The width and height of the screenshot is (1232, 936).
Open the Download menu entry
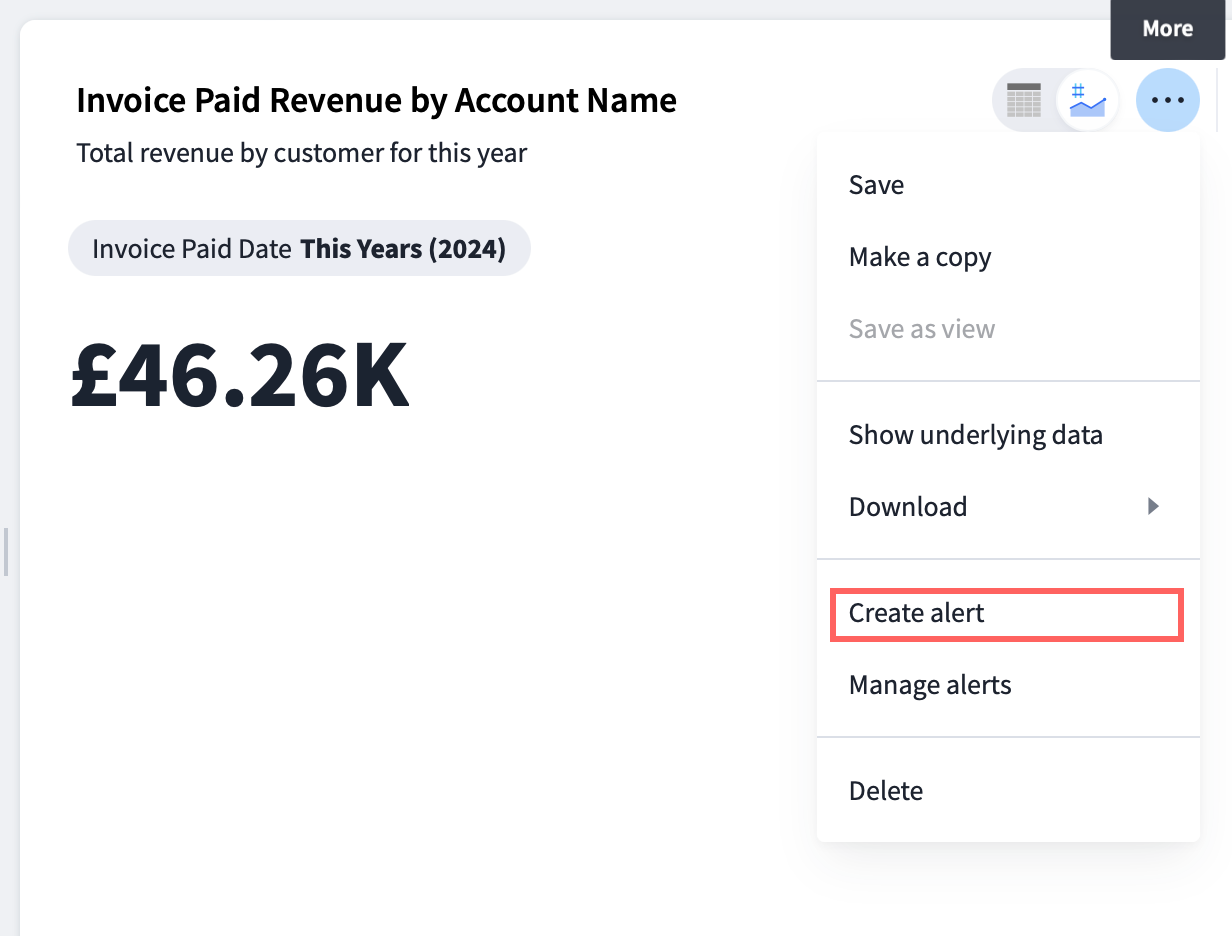click(908, 507)
